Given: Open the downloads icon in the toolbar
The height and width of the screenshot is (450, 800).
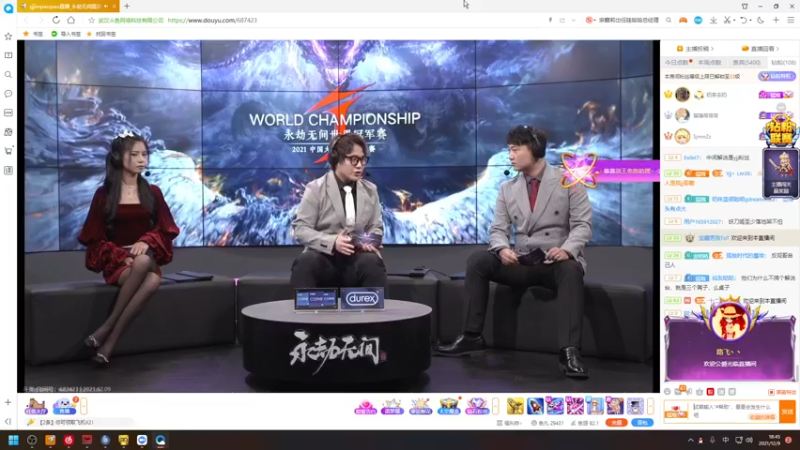Looking at the screenshot, I should pyautogui.click(x=713, y=20).
